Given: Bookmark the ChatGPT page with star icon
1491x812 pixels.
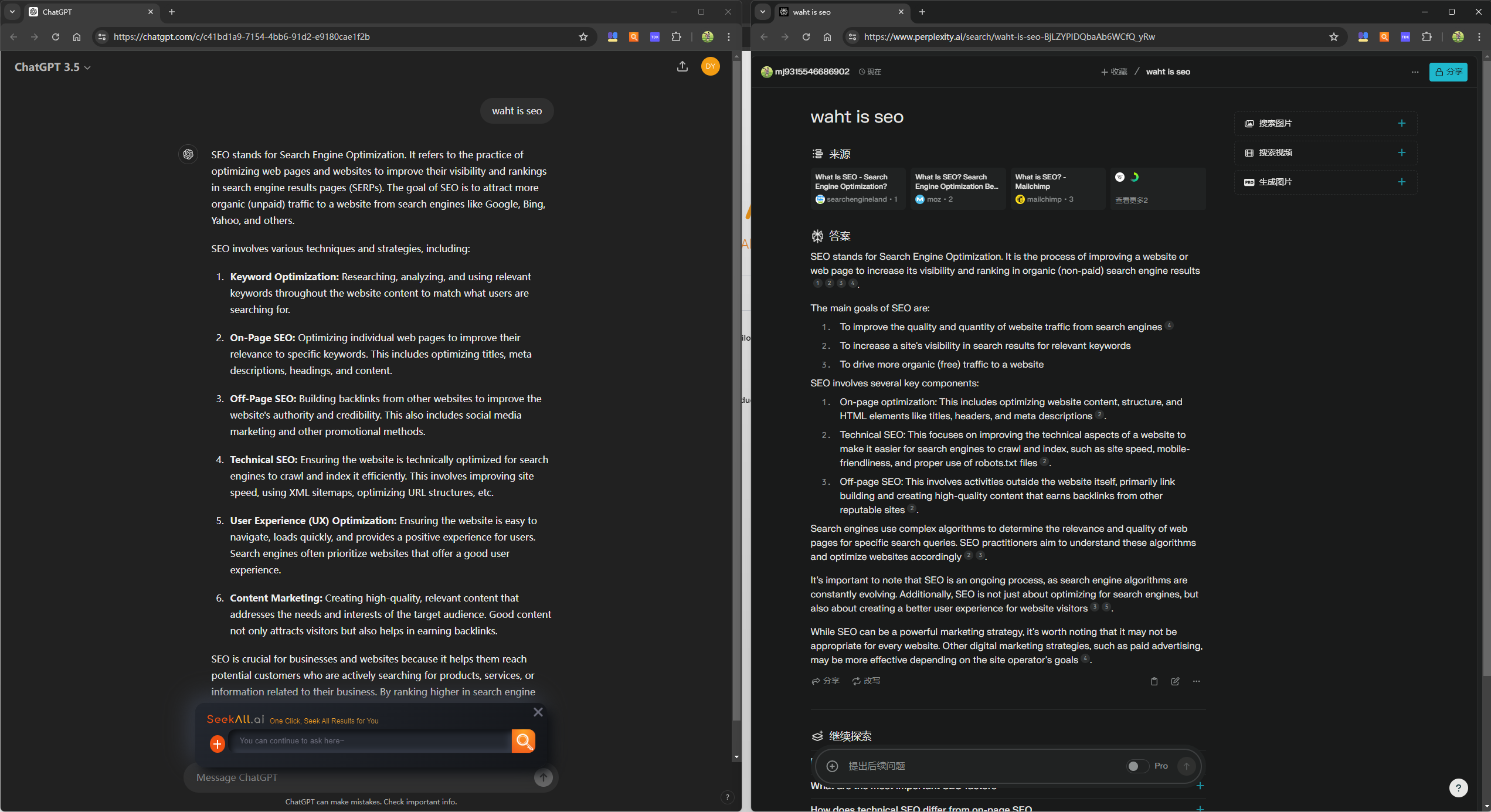Looking at the screenshot, I should pyautogui.click(x=583, y=37).
